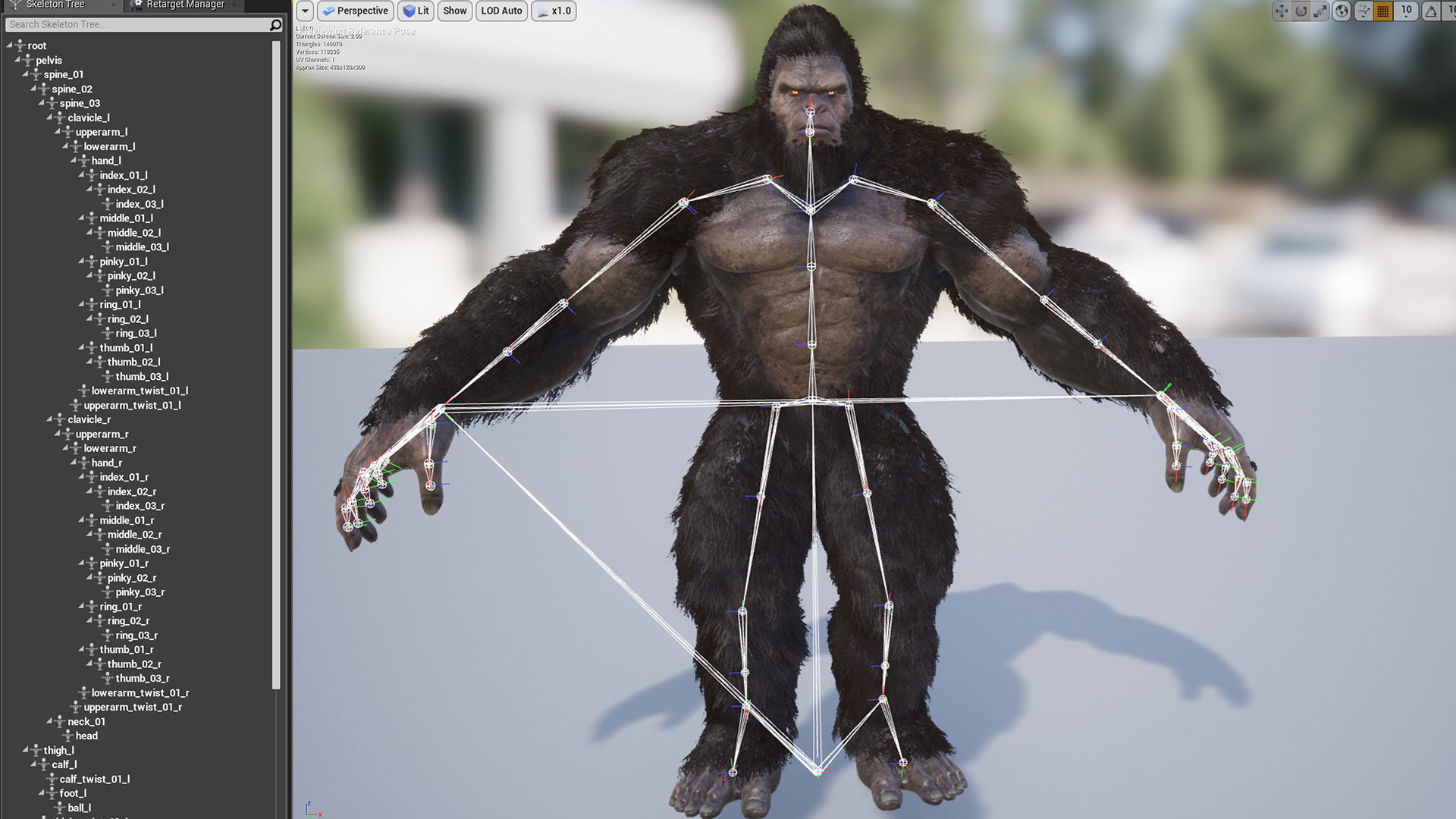Open the Lit view mode menu
This screenshot has height=819, width=1456.
pyautogui.click(x=416, y=11)
